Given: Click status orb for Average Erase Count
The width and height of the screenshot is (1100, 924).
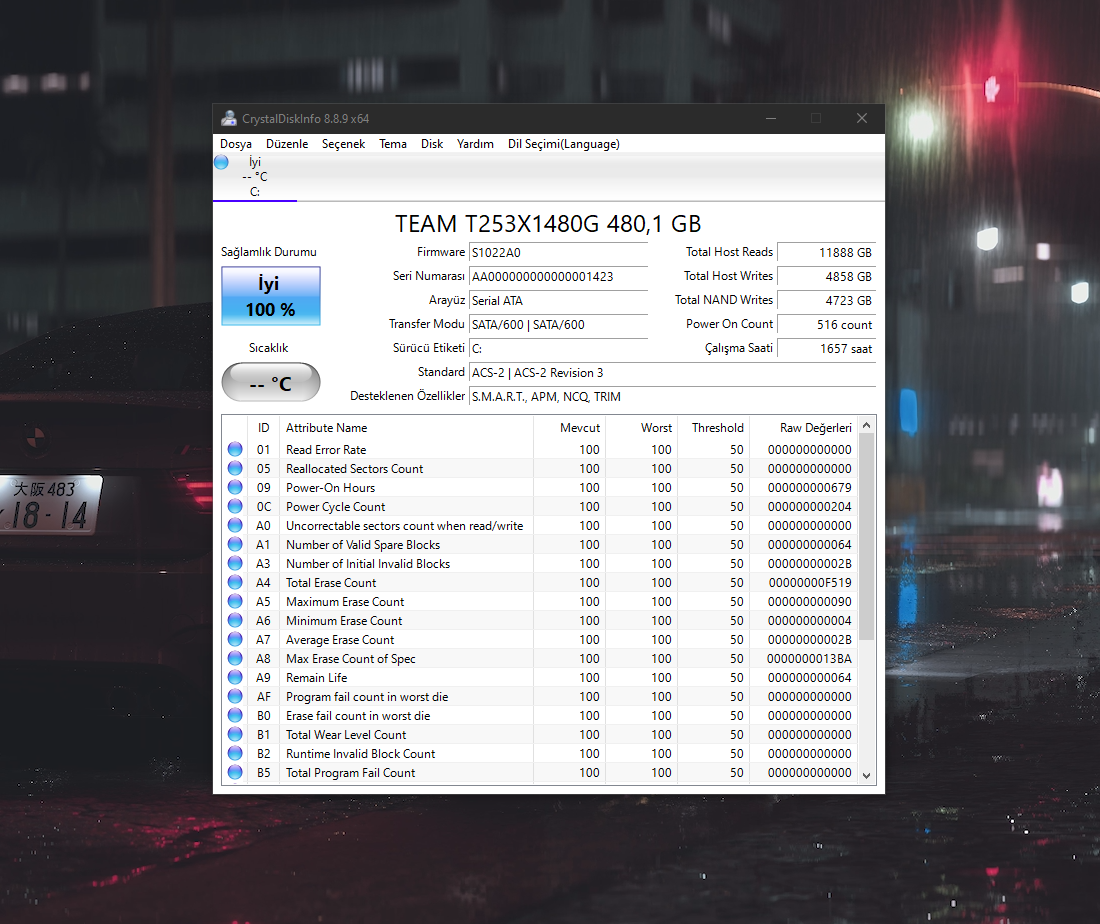Looking at the screenshot, I should pos(235,639).
